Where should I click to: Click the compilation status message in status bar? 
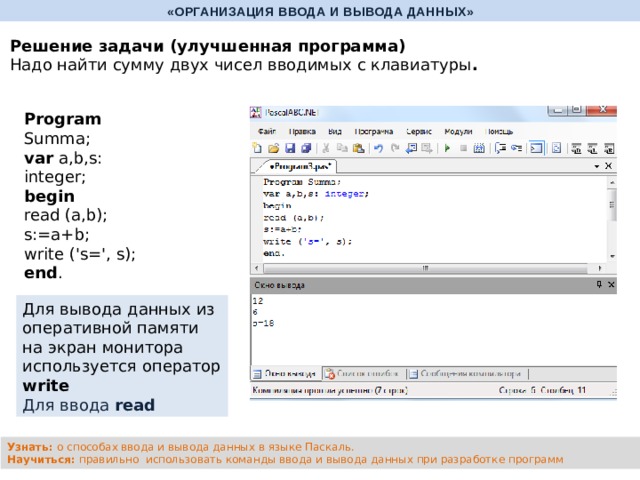[x=330, y=391]
